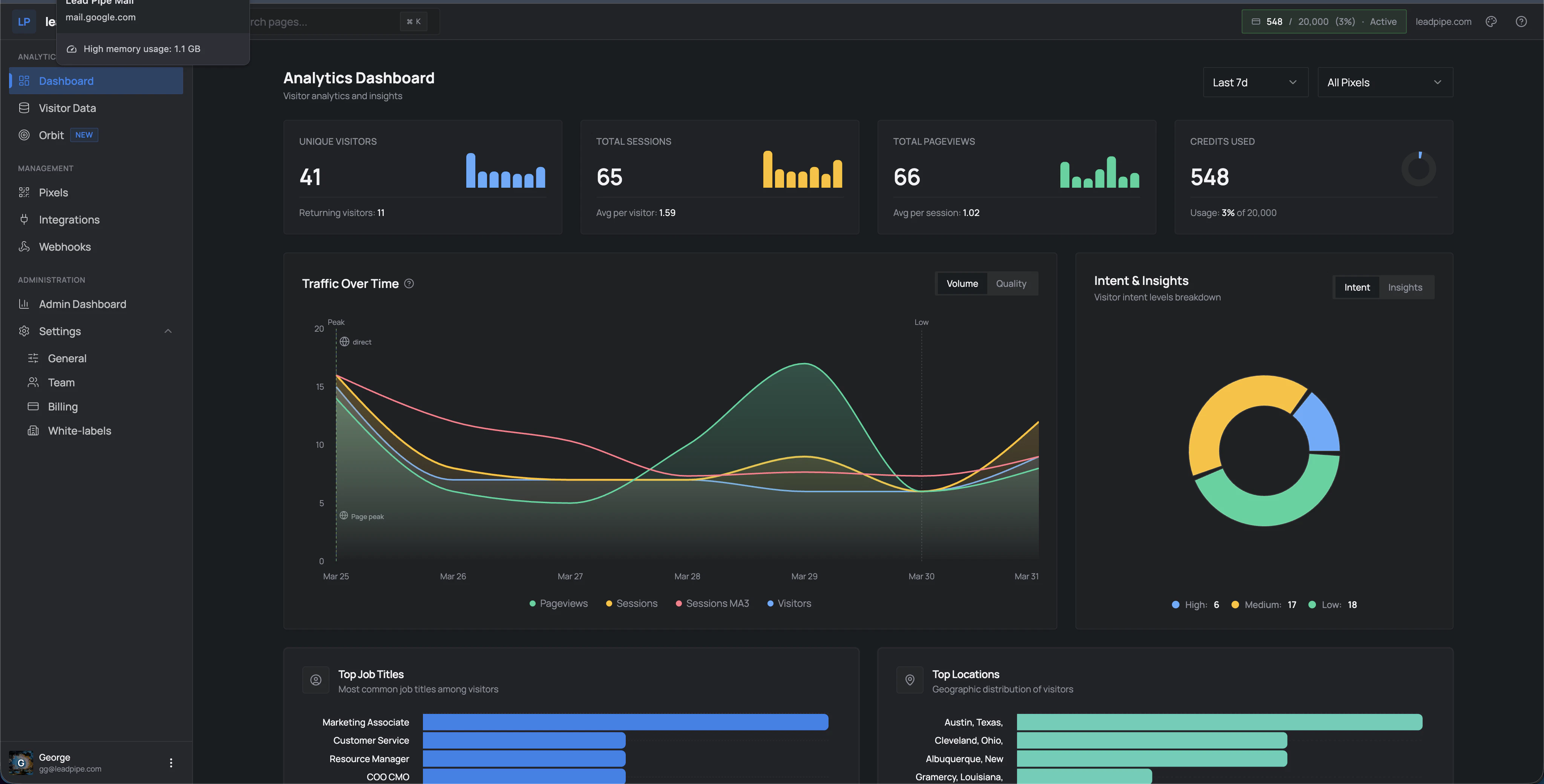Switch Traffic Over Time to Quality view
The height and width of the screenshot is (784, 1544).
1011,283
